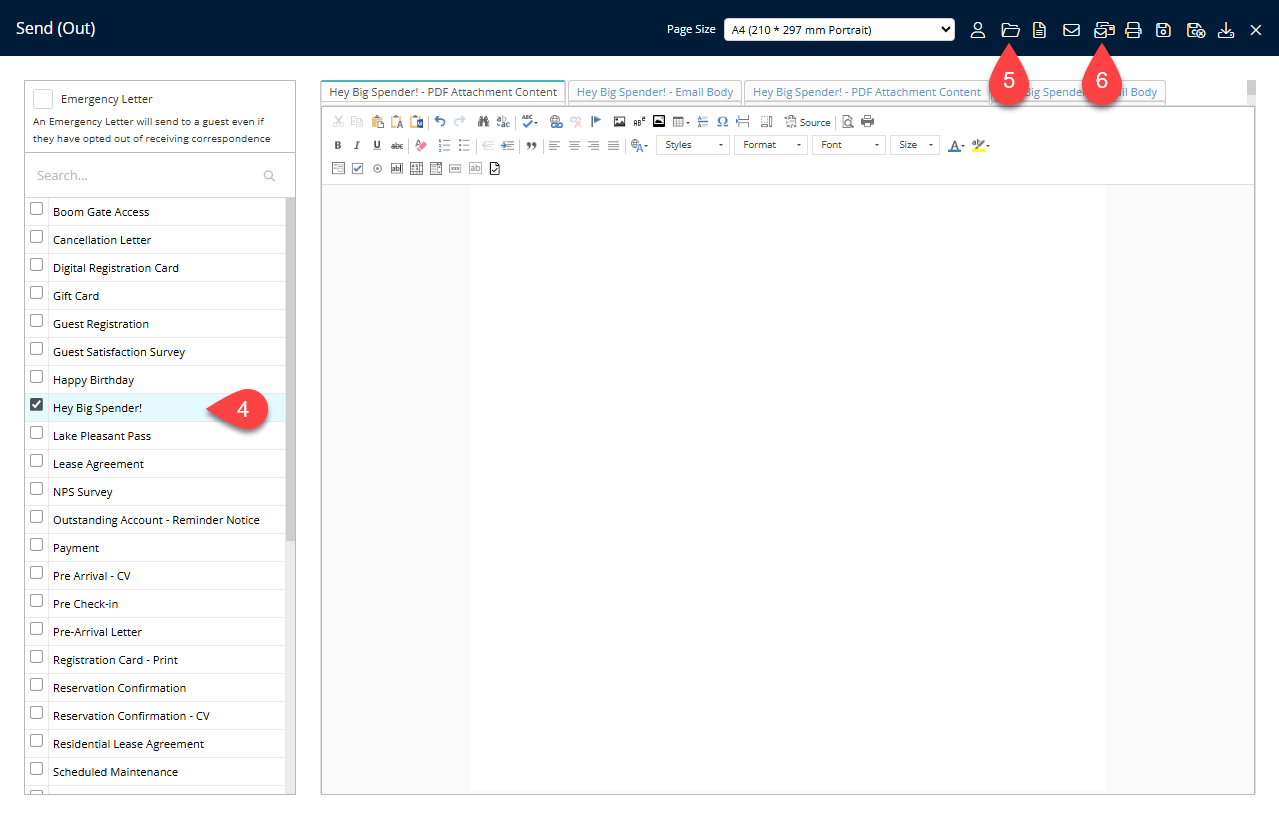Click the guest profile person icon

click(978, 30)
